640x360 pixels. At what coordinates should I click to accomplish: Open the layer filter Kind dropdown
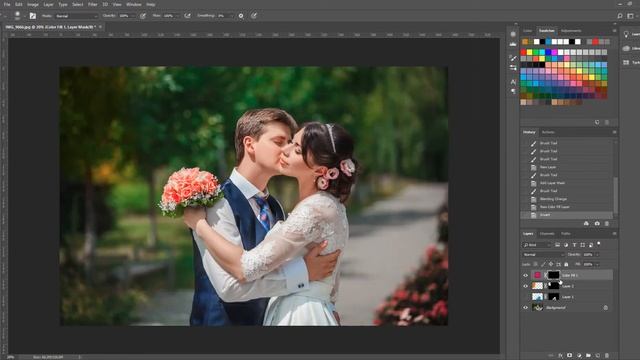pyautogui.click(x=537, y=245)
